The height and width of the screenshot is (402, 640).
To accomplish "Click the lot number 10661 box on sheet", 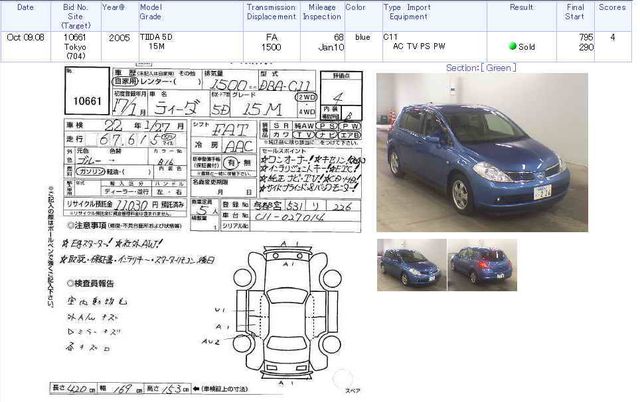I will pos(87,91).
